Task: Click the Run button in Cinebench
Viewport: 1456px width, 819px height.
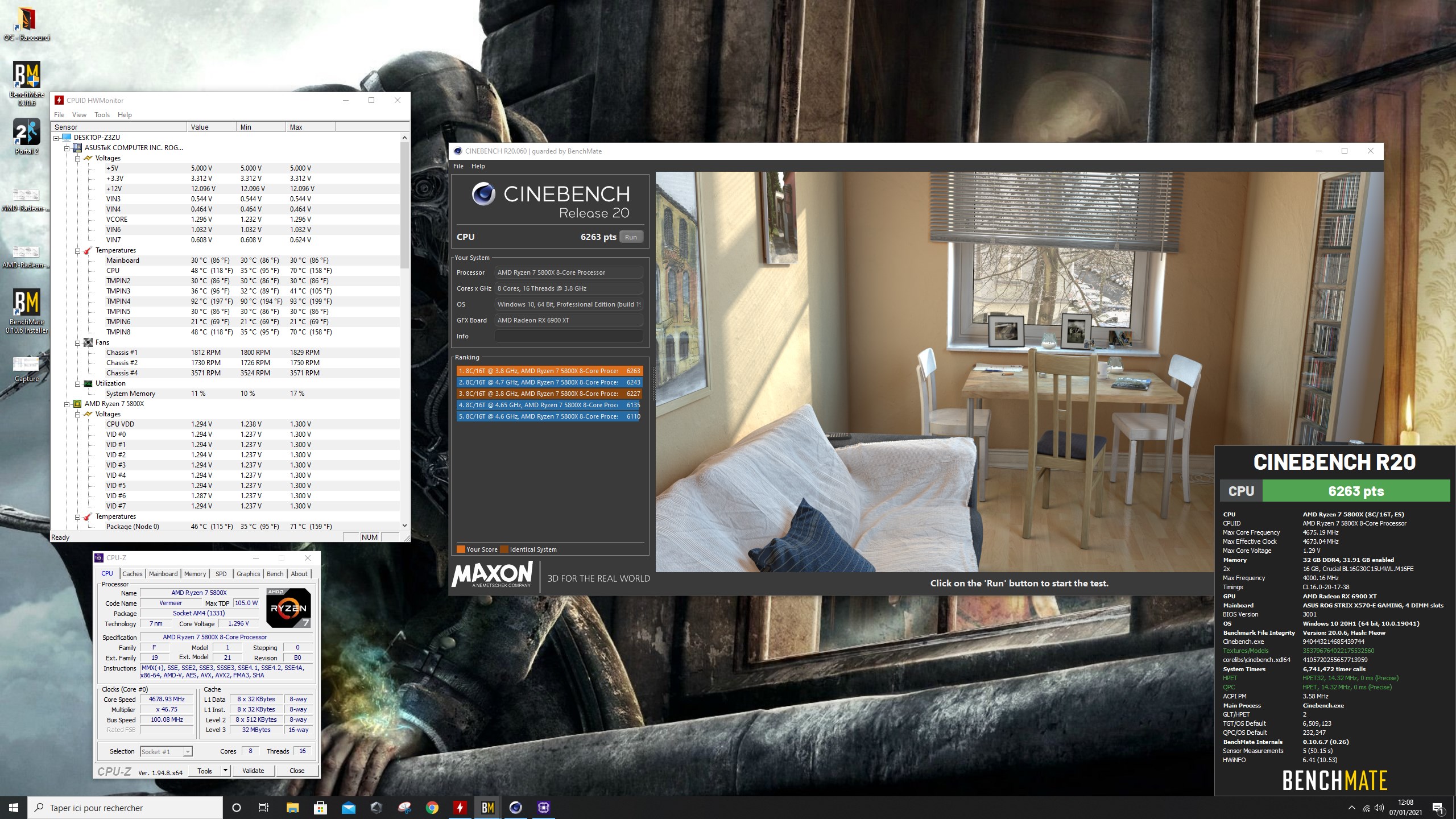Action: (631, 237)
